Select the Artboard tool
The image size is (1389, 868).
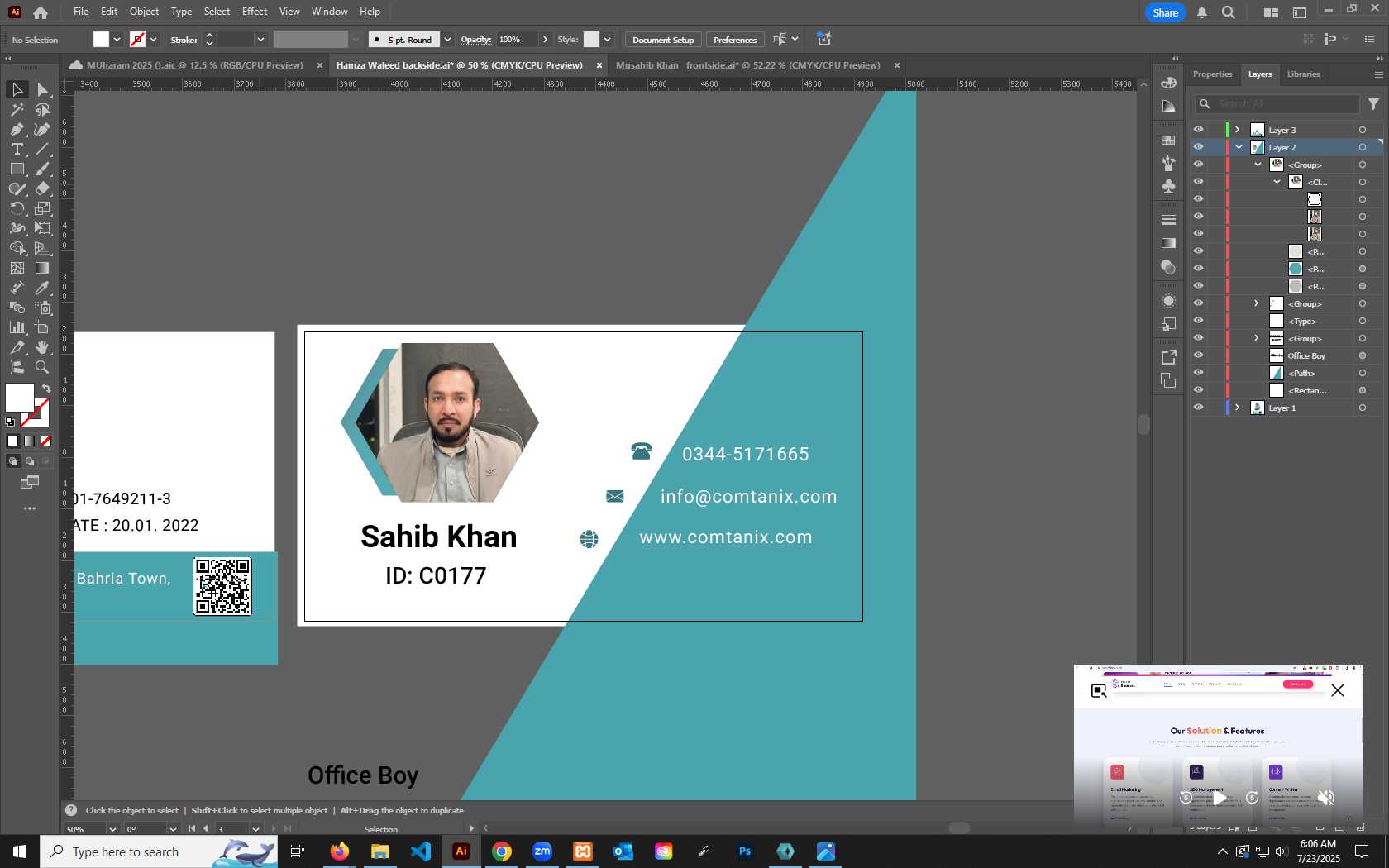(x=43, y=327)
